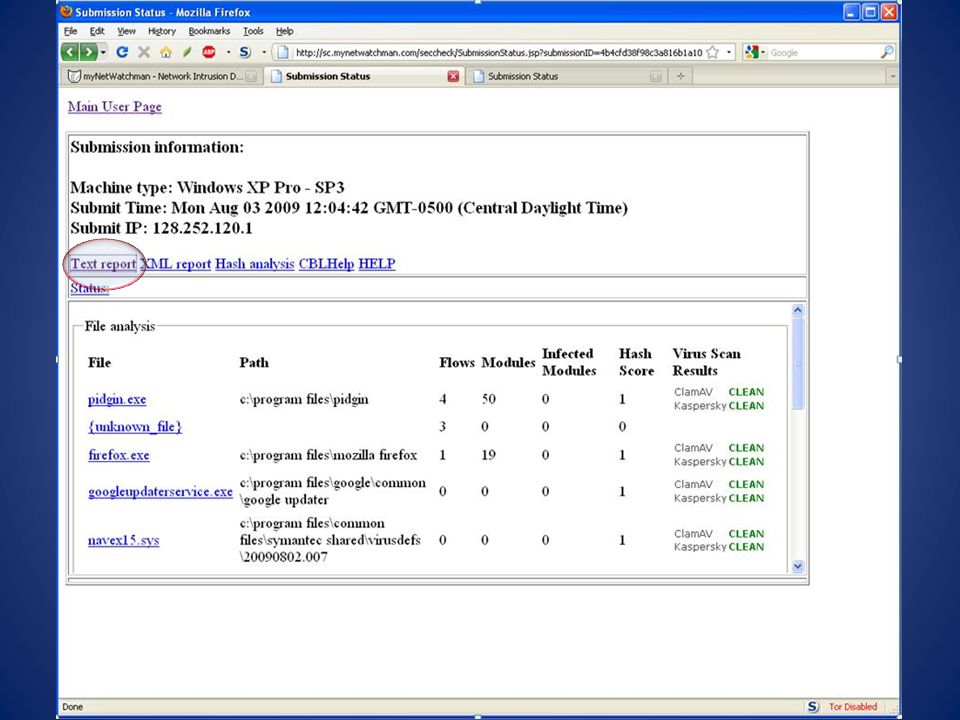Maximize the Firefox window
Screen dimensions: 960x720
coord(870,12)
